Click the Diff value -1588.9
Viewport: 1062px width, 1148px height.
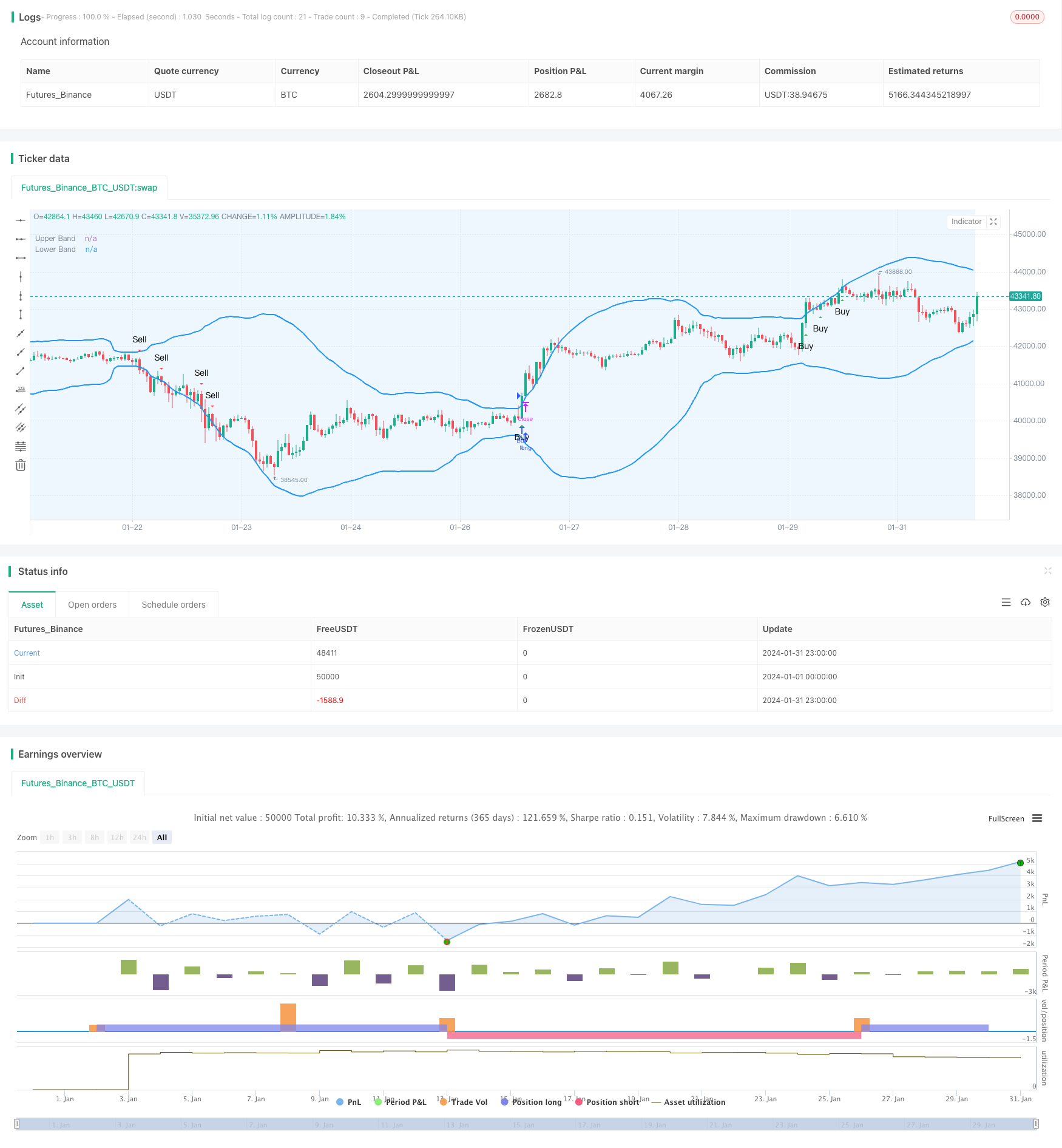coord(330,700)
